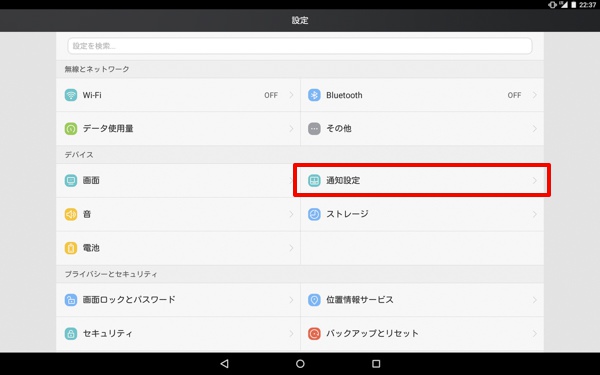Open the 電池 row chevron
This screenshot has height=375, width=600.
(291, 248)
